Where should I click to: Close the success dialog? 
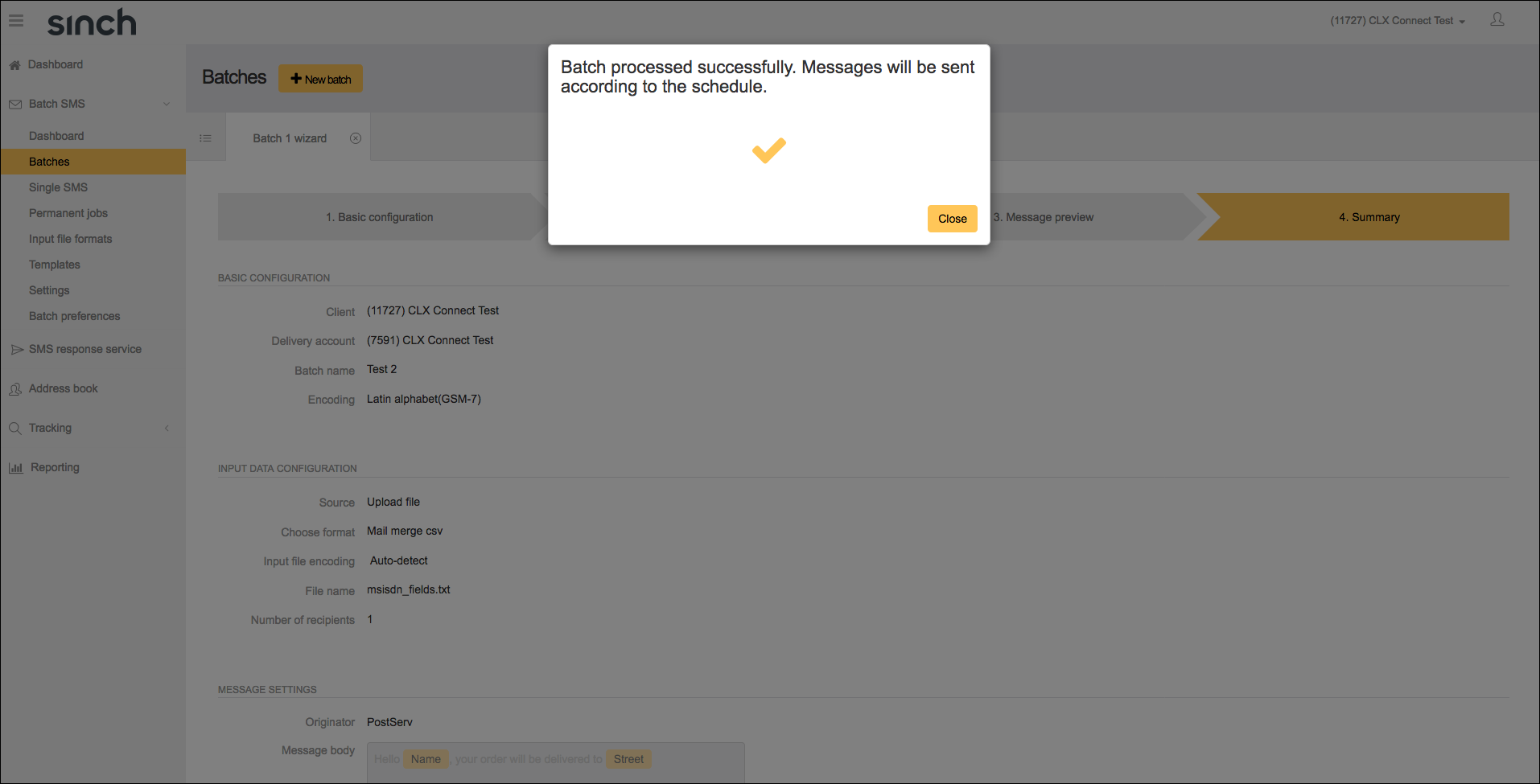pos(952,218)
